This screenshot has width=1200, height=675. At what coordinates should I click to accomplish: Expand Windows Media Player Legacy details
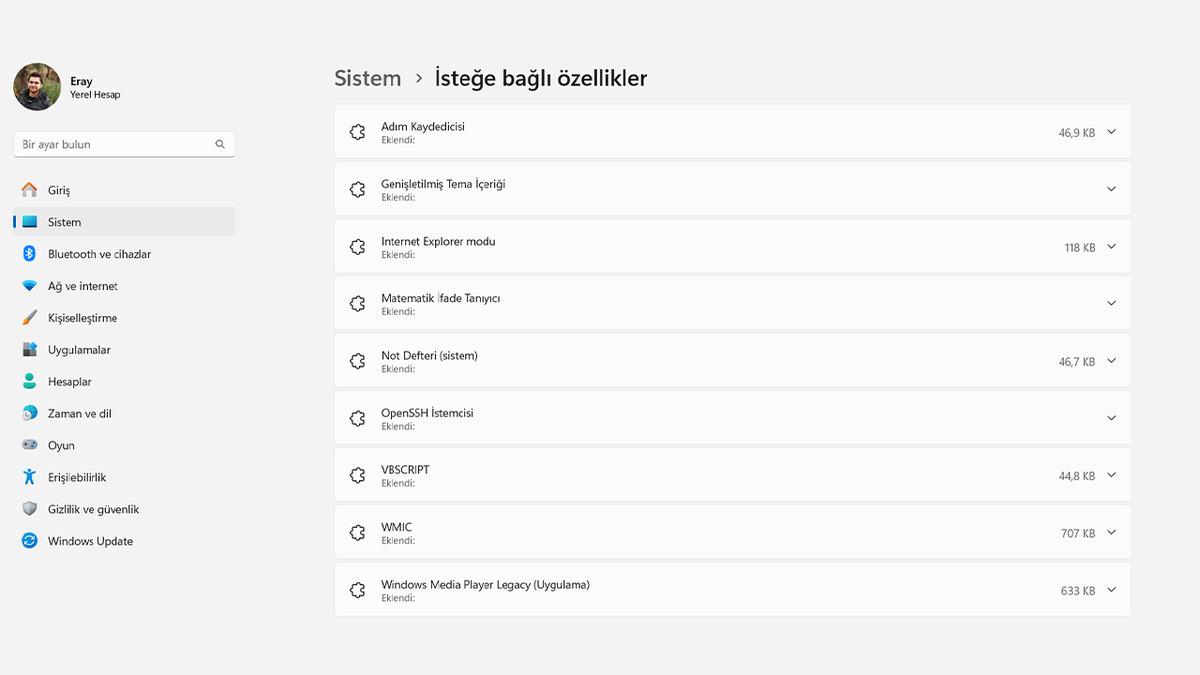pyautogui.click(x=1111, y=589)
